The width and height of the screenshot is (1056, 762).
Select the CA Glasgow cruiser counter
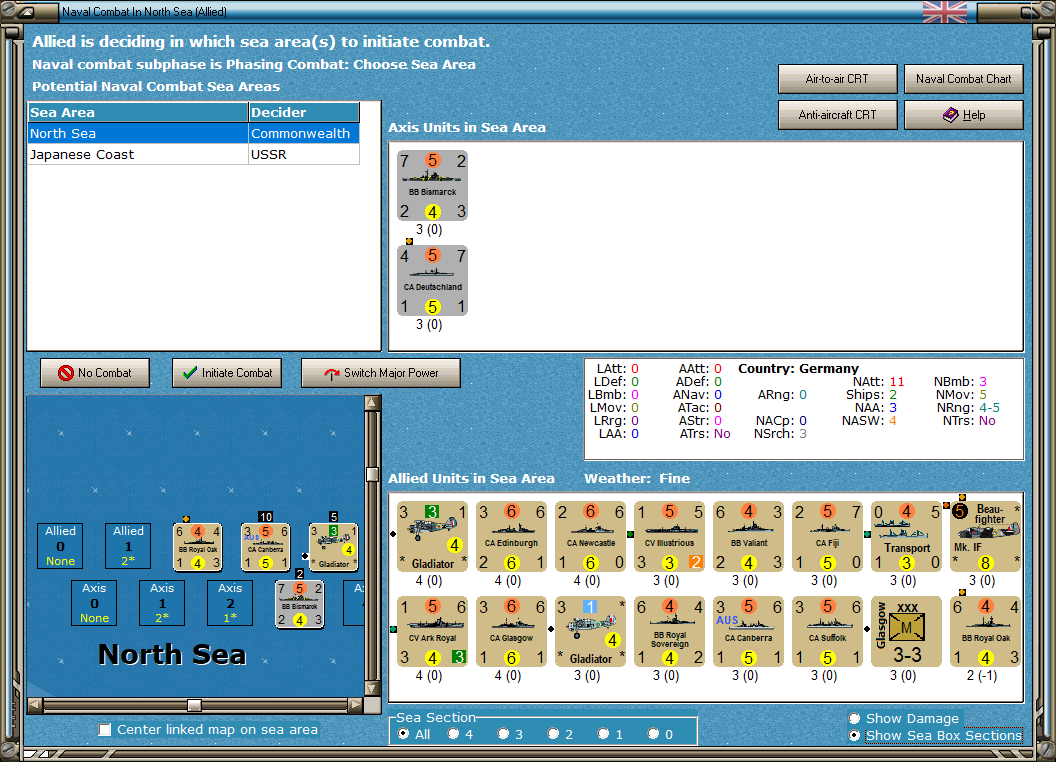pos(511,631)
